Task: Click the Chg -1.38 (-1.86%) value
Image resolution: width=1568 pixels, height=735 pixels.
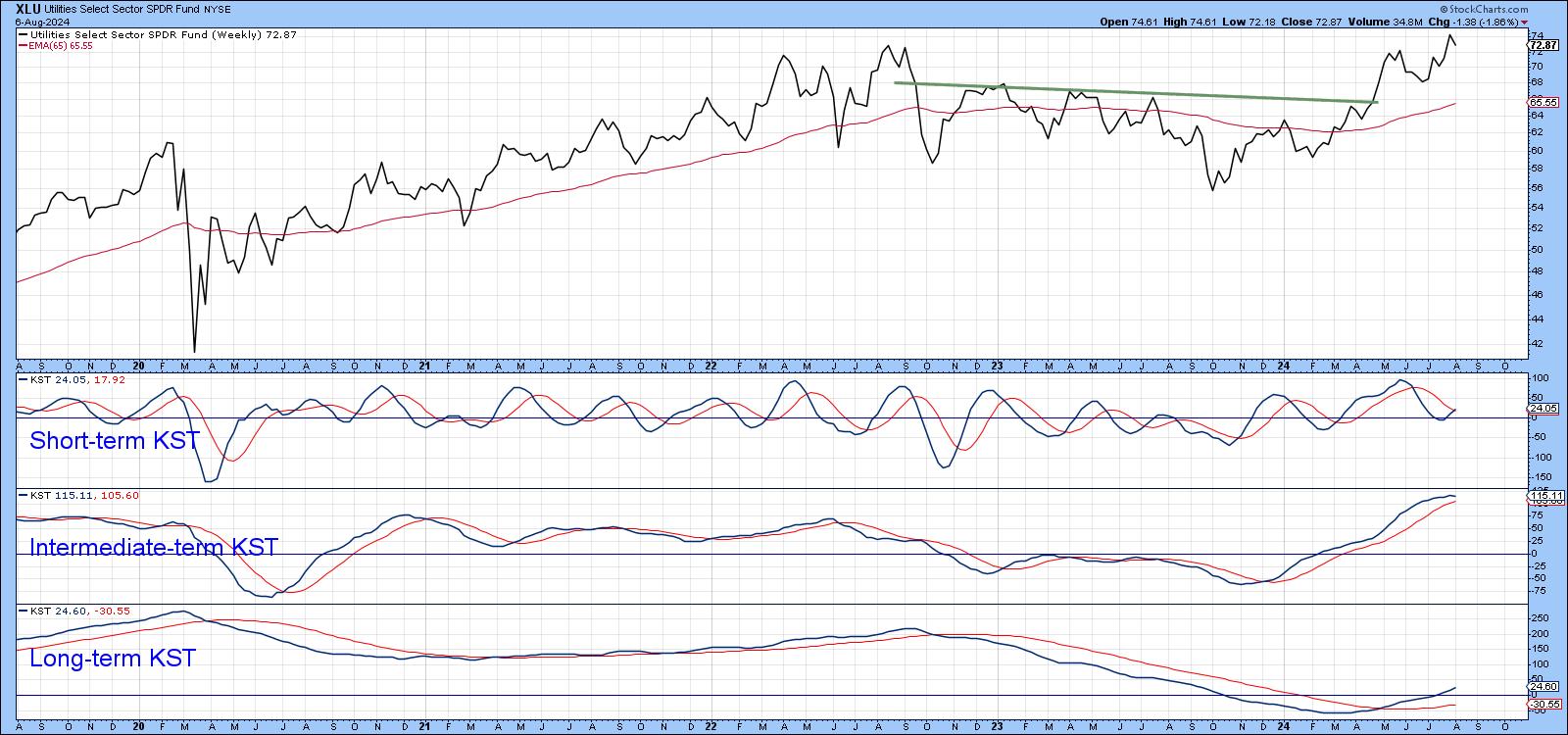Action: [1475, 21]
